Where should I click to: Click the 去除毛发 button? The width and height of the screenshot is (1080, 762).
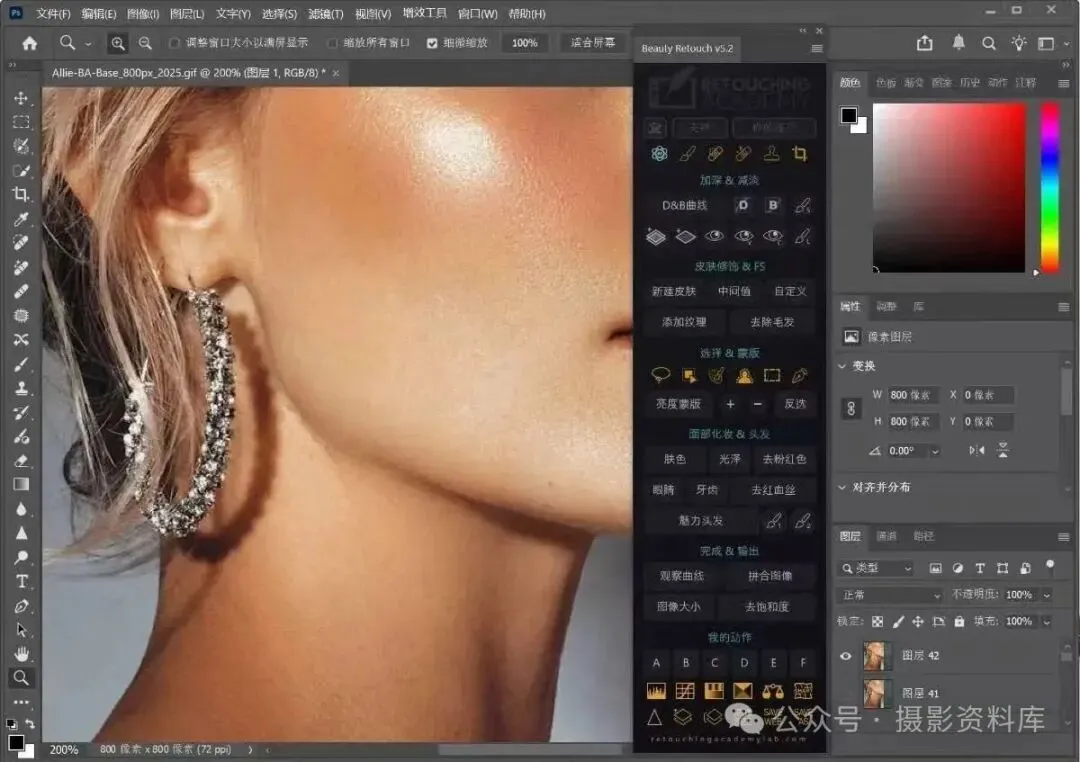[x=771, y=322]
